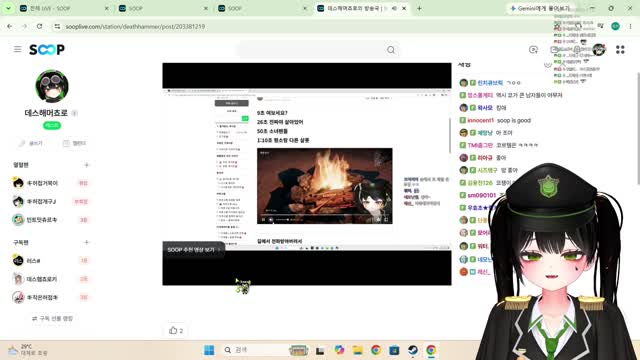Click the 구독 선물 랭킹 button

[x=52, y=318]
